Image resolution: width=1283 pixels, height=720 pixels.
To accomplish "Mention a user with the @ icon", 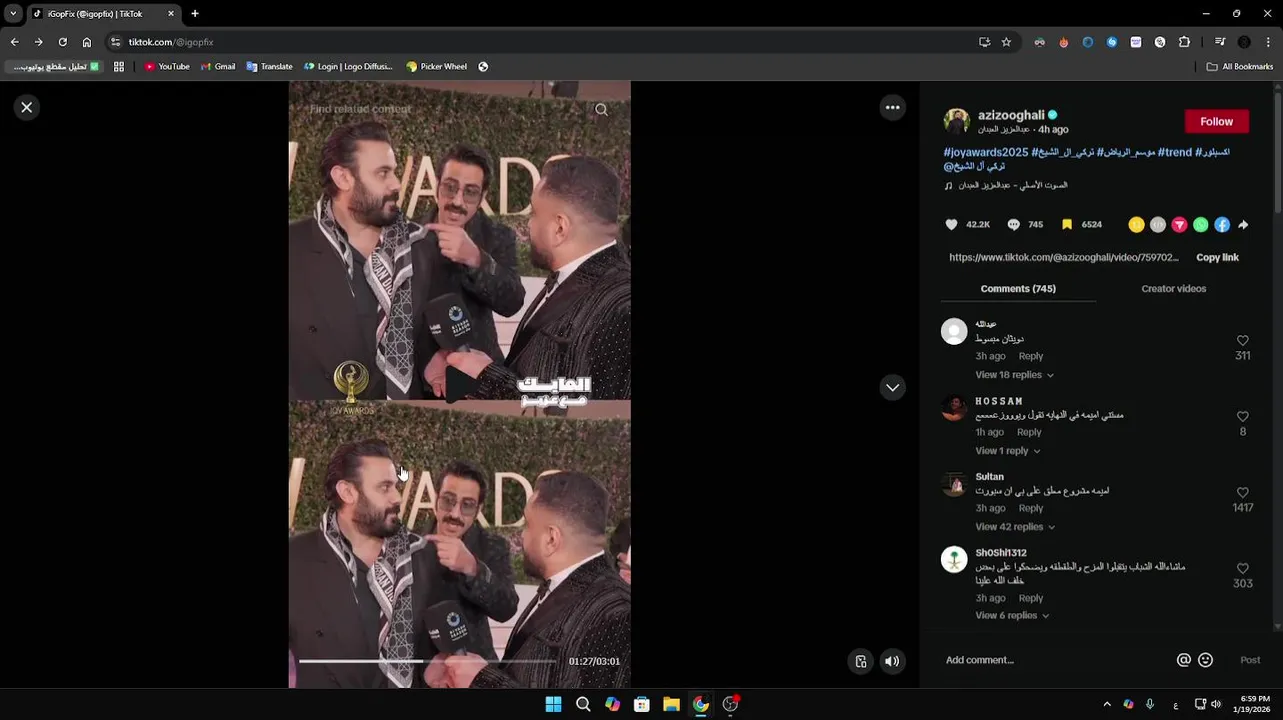I will click(x=1184, y=660).
